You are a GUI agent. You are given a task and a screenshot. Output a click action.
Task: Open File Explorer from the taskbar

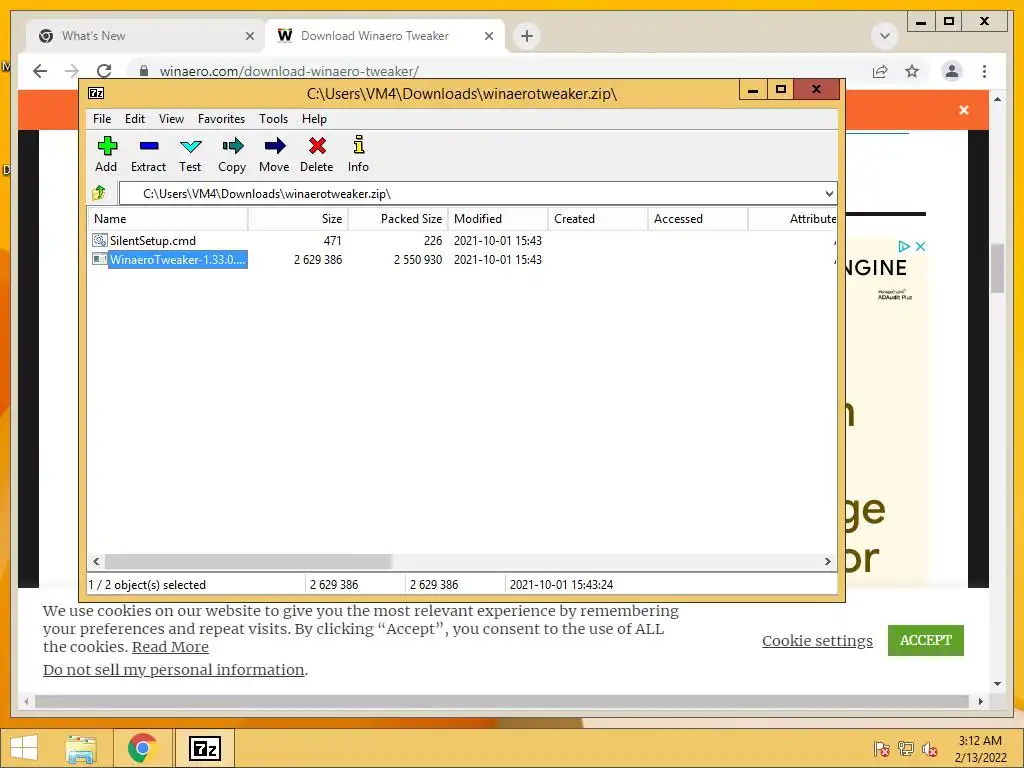[x=81, y=748]
